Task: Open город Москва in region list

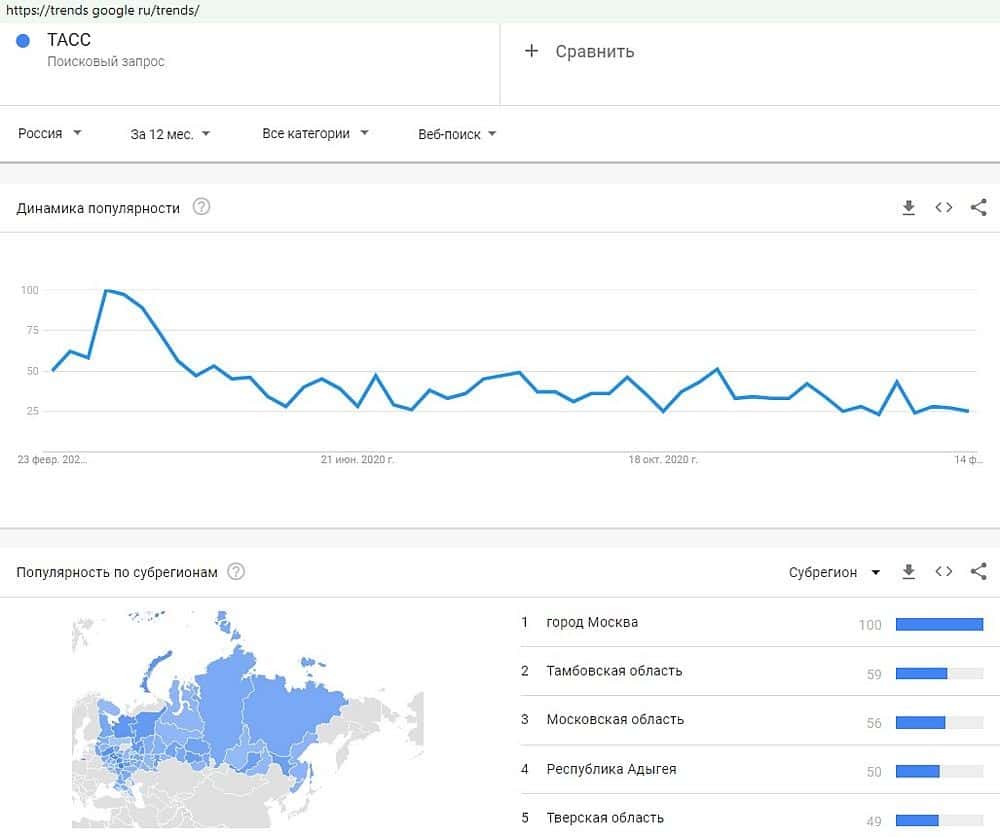Action: click(x=592, y=622)
